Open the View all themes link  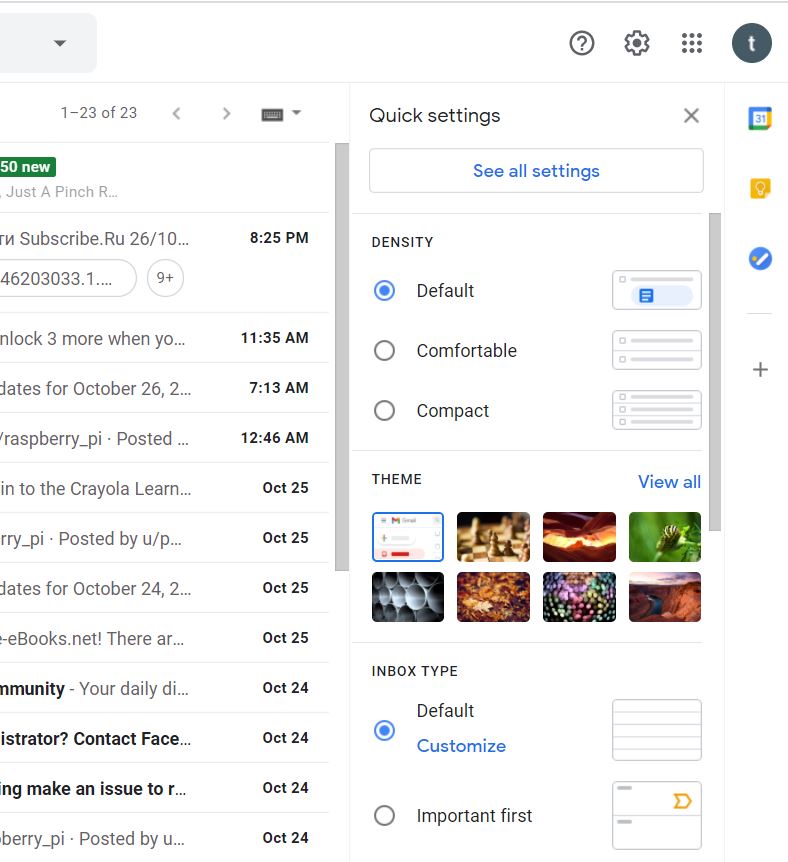tap(669, 482)
